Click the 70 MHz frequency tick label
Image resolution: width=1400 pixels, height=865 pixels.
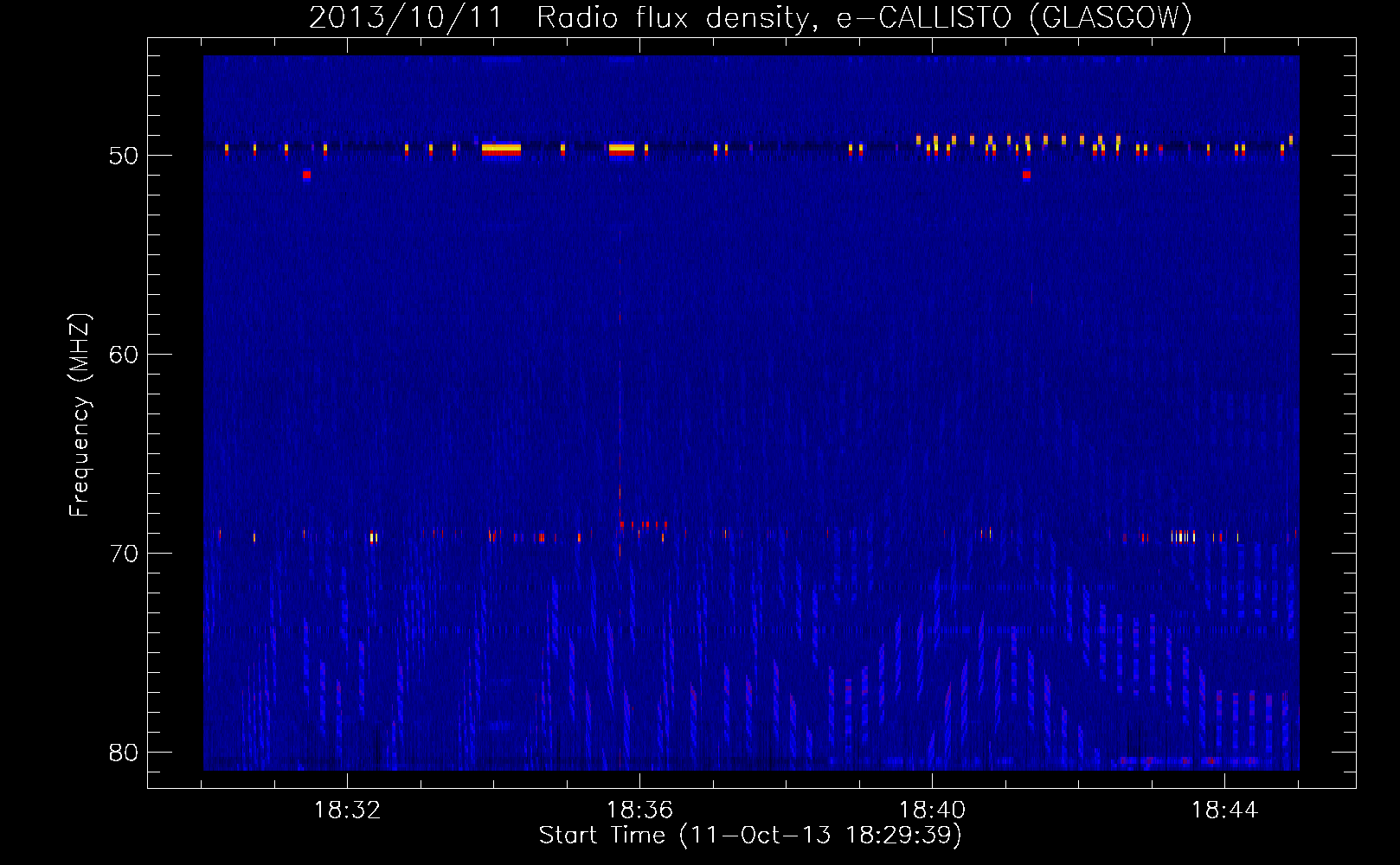(124, 554)
